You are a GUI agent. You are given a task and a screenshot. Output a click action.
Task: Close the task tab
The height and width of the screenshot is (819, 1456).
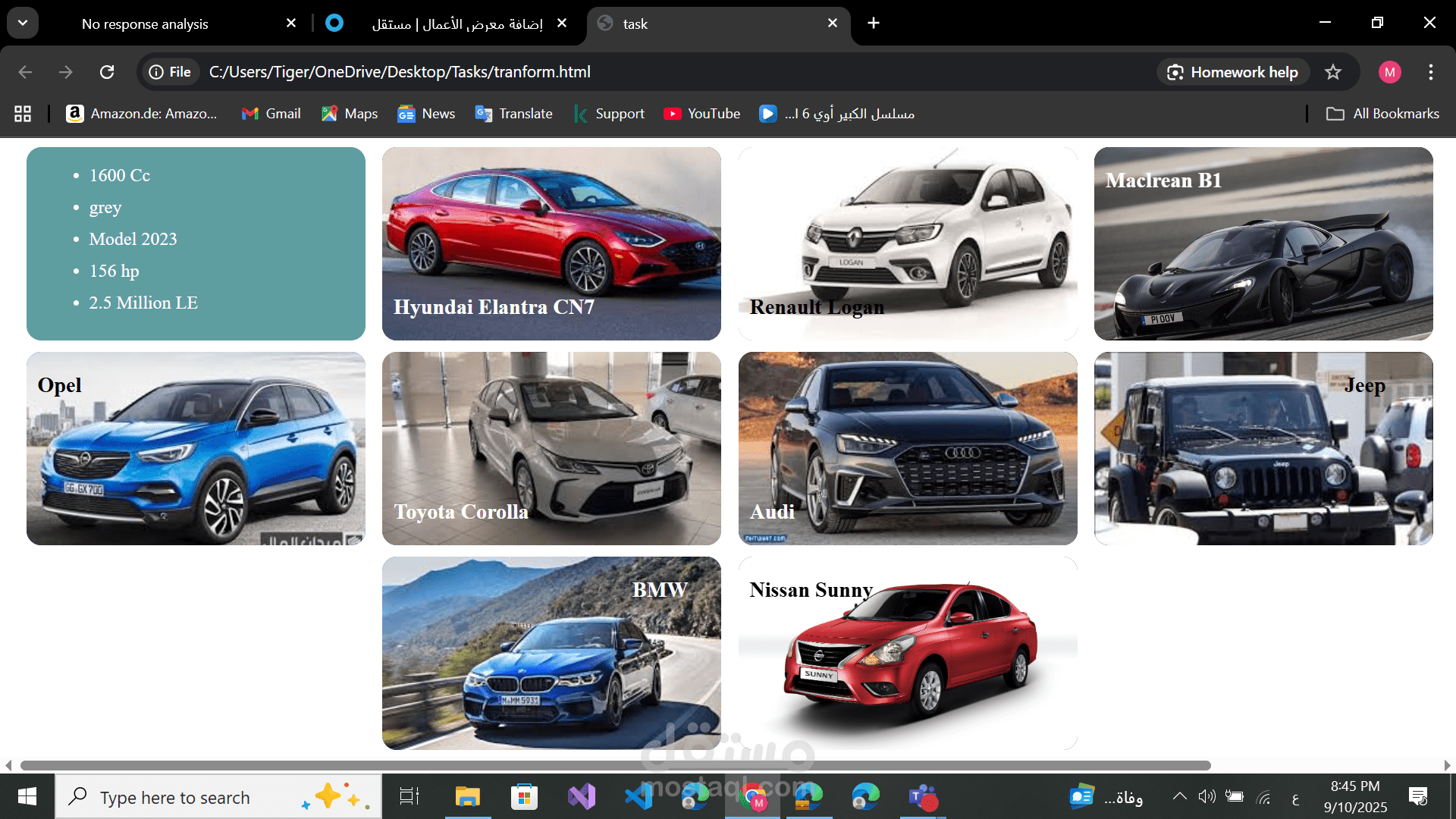coord(833,24)
